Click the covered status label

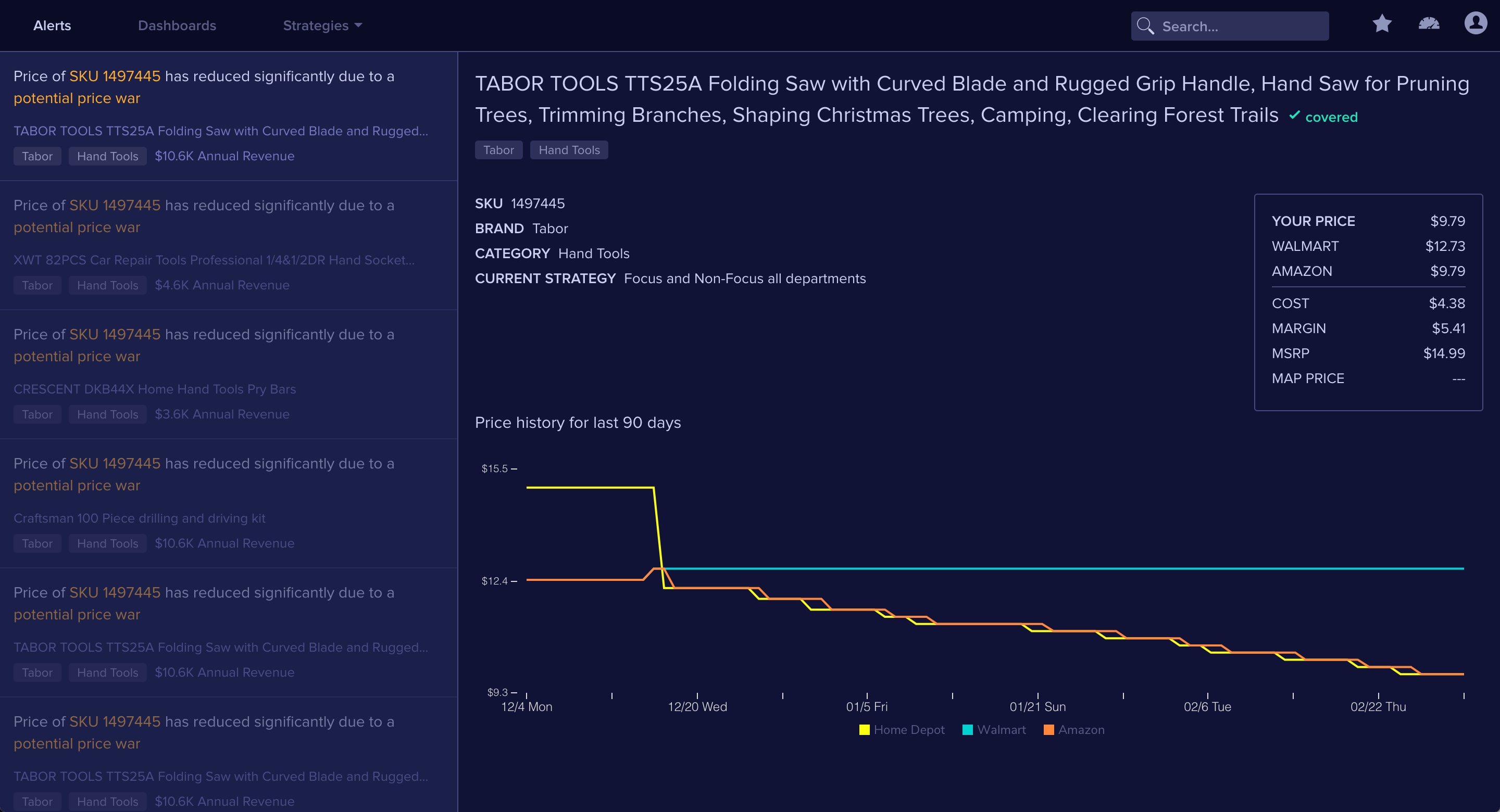pos(1331,117)
